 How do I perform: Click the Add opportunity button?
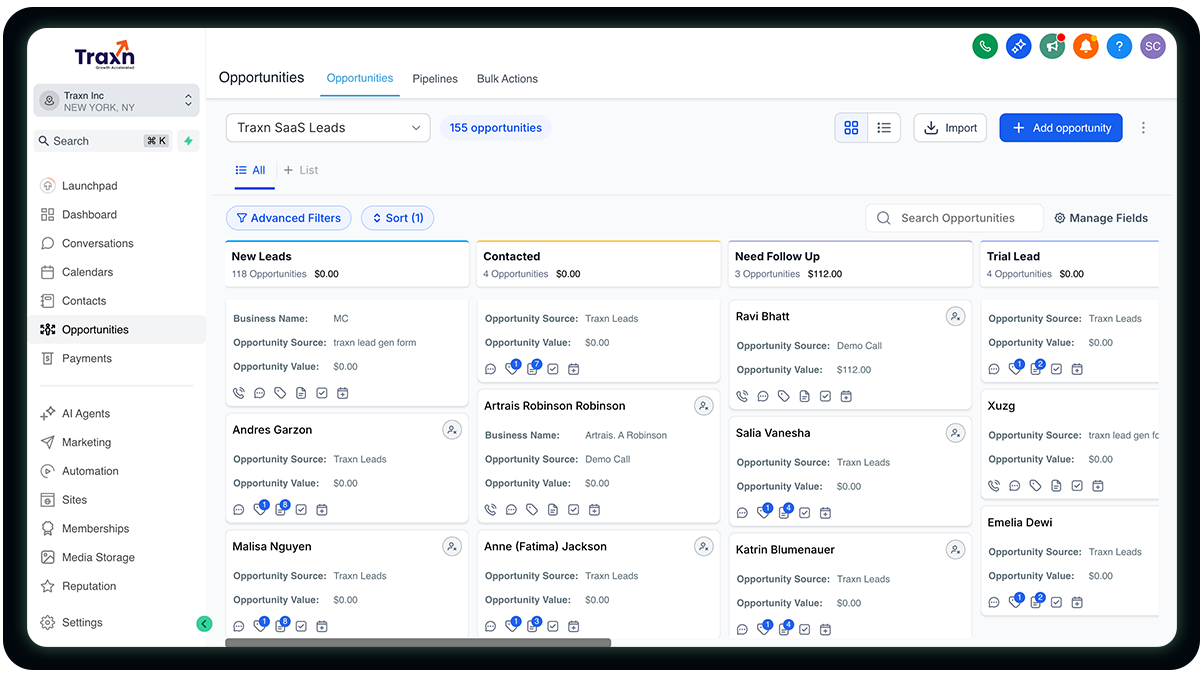tap(1060, 128)
